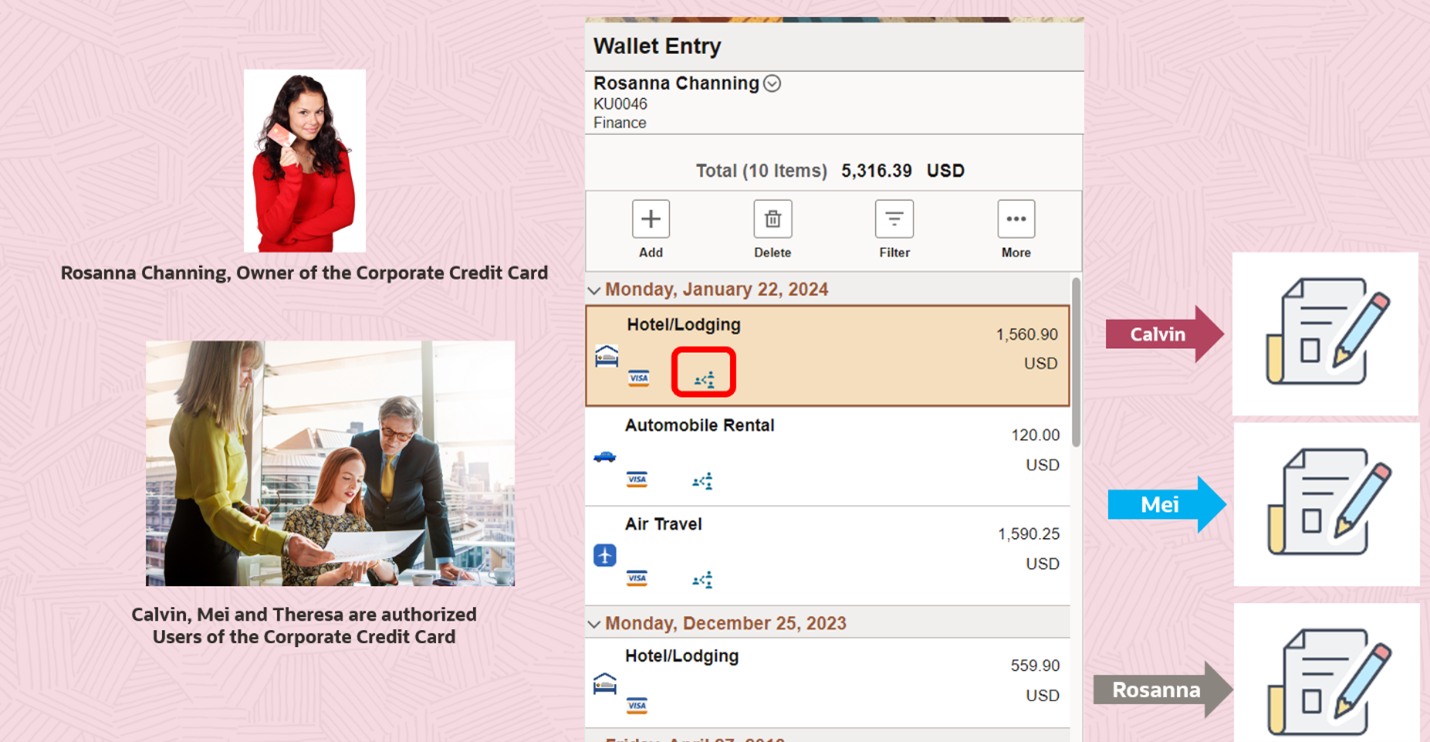Open the highlighted split transaction icon
The height and width of the screenshot is (742, 1430).
(x=703, y=377)
